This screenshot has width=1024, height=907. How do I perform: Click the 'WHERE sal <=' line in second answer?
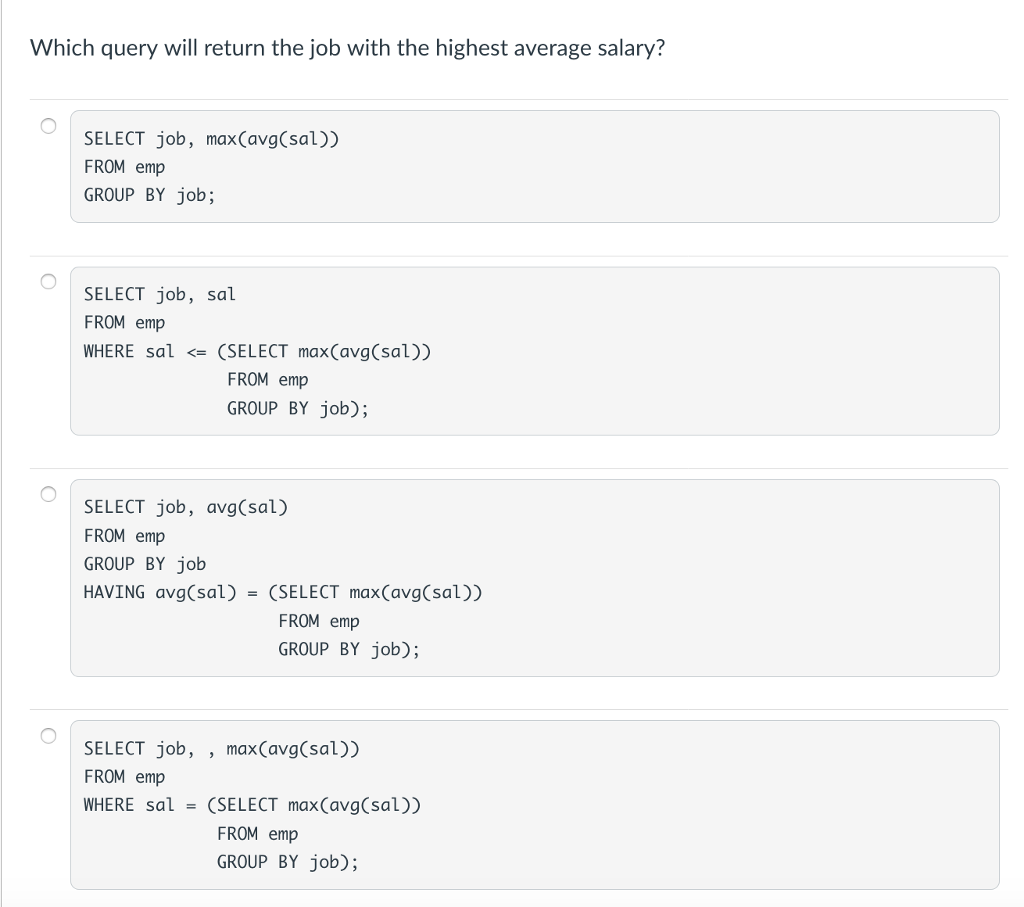[x=257, y=352]
